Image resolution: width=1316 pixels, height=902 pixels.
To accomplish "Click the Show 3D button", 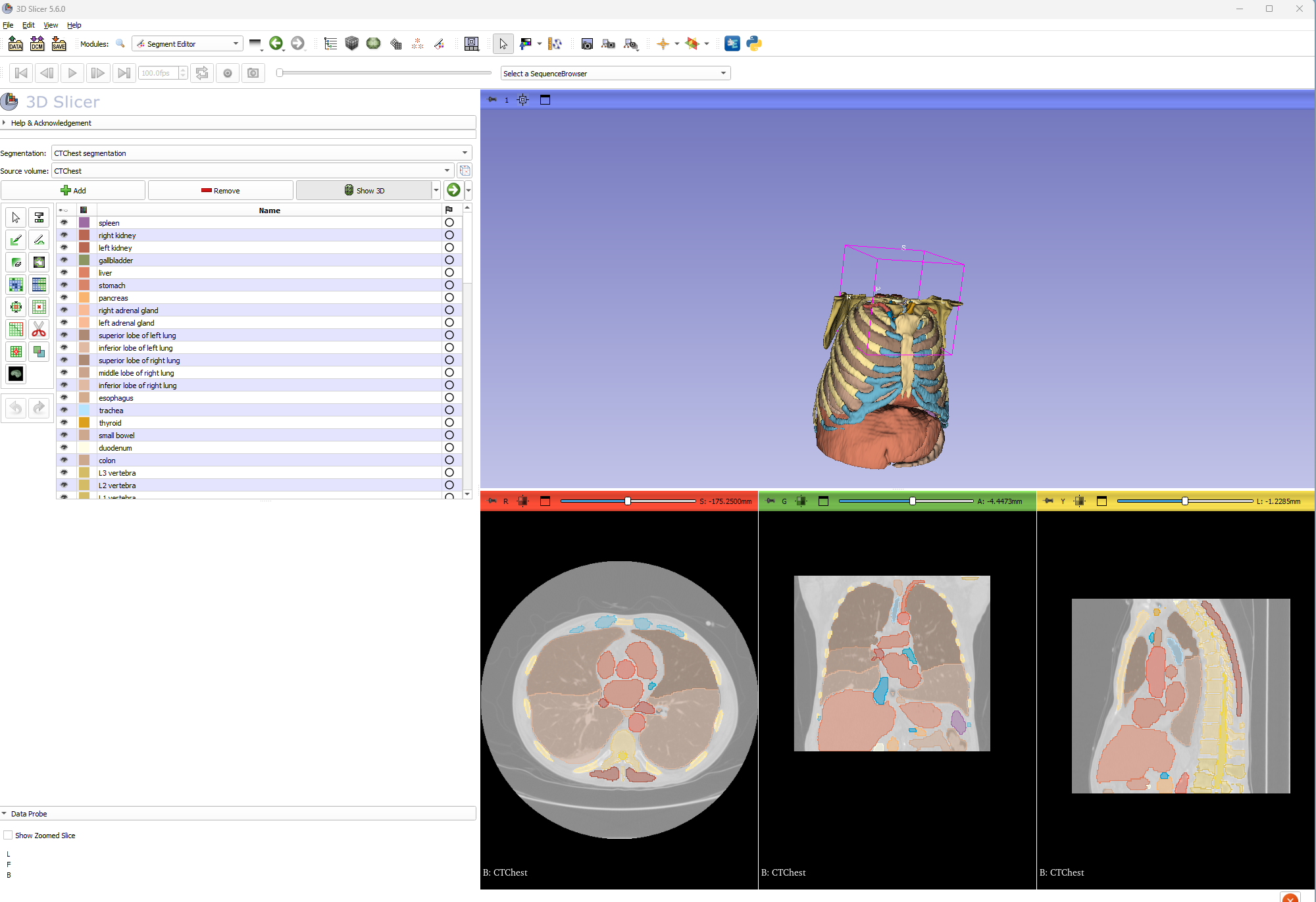I will 364,190.
